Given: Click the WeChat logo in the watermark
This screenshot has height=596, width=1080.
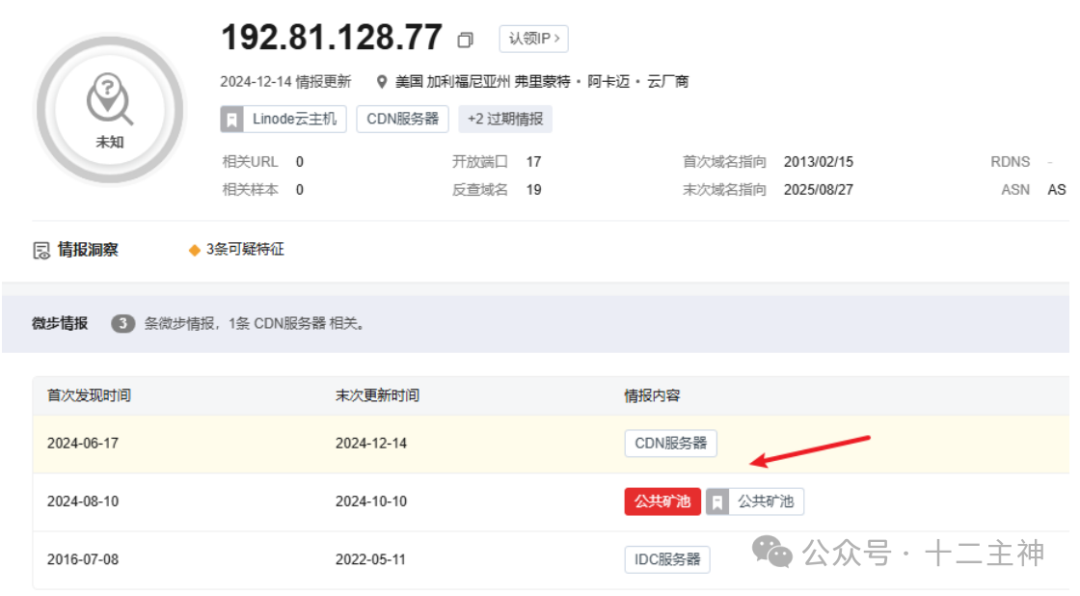Looking at the screenshot, I should [772, 551].
